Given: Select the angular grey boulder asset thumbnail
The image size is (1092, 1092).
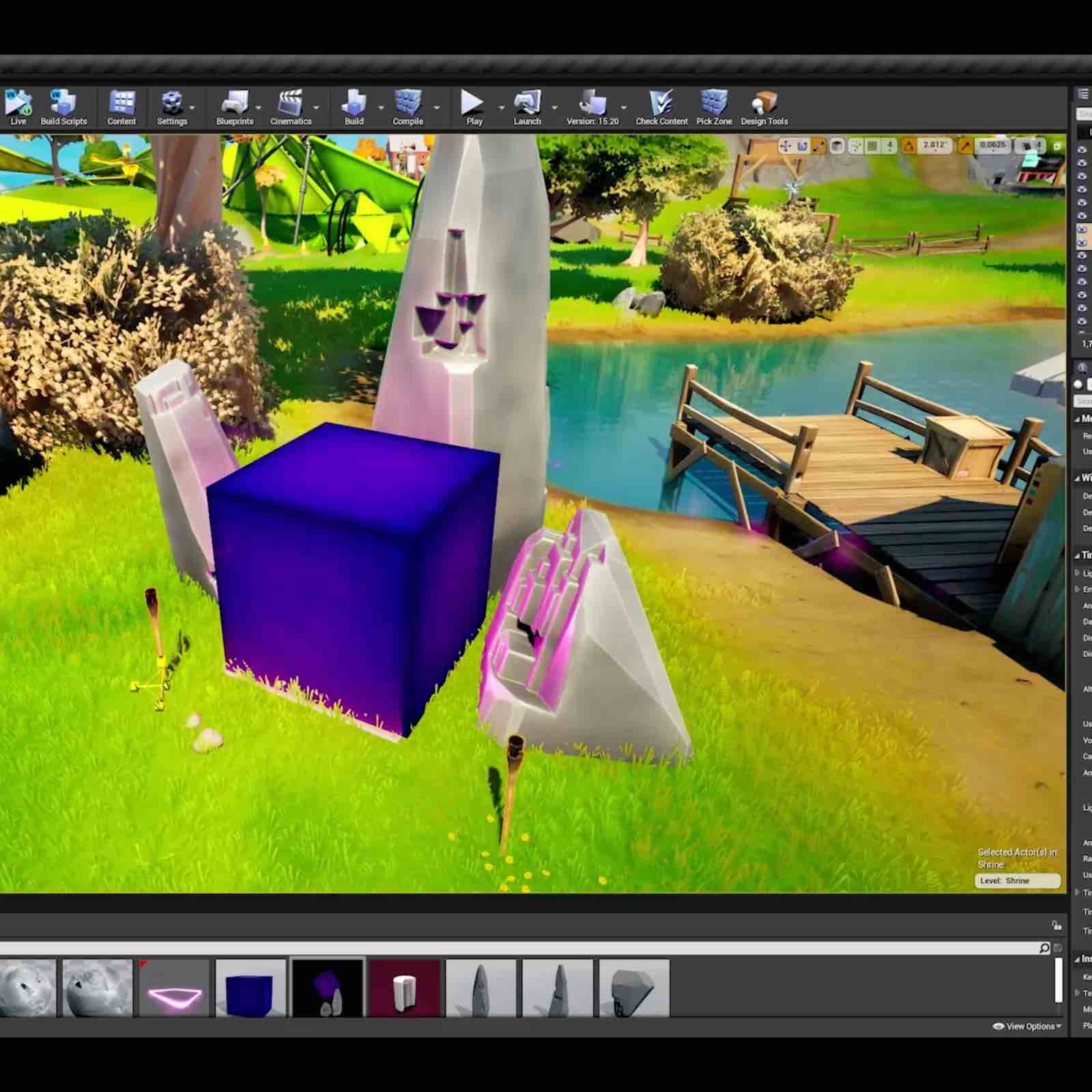Looking at the screenshot, I should click(x=634, y=988).
